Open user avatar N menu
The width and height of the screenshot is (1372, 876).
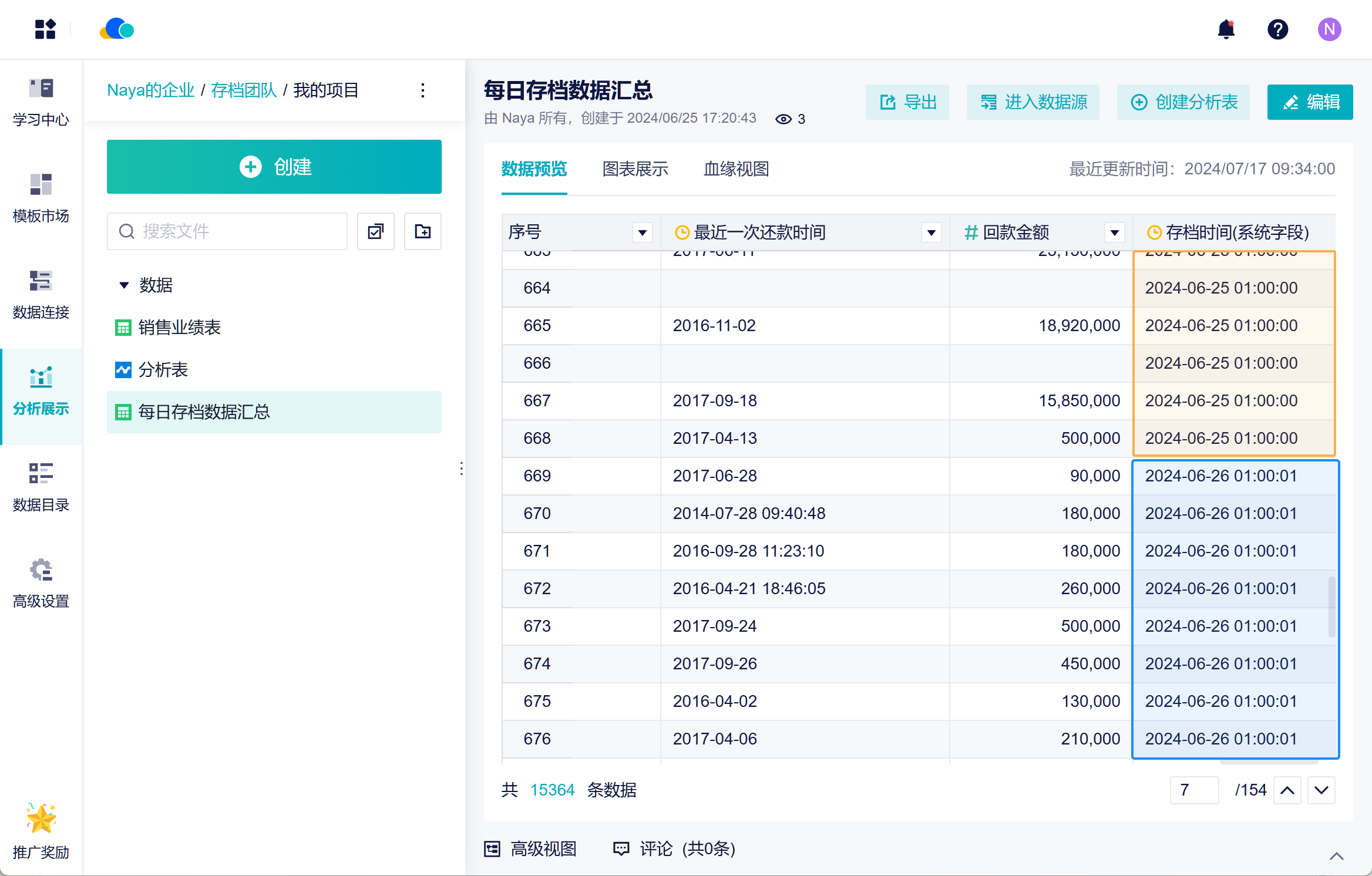(x=1329, y=29)
